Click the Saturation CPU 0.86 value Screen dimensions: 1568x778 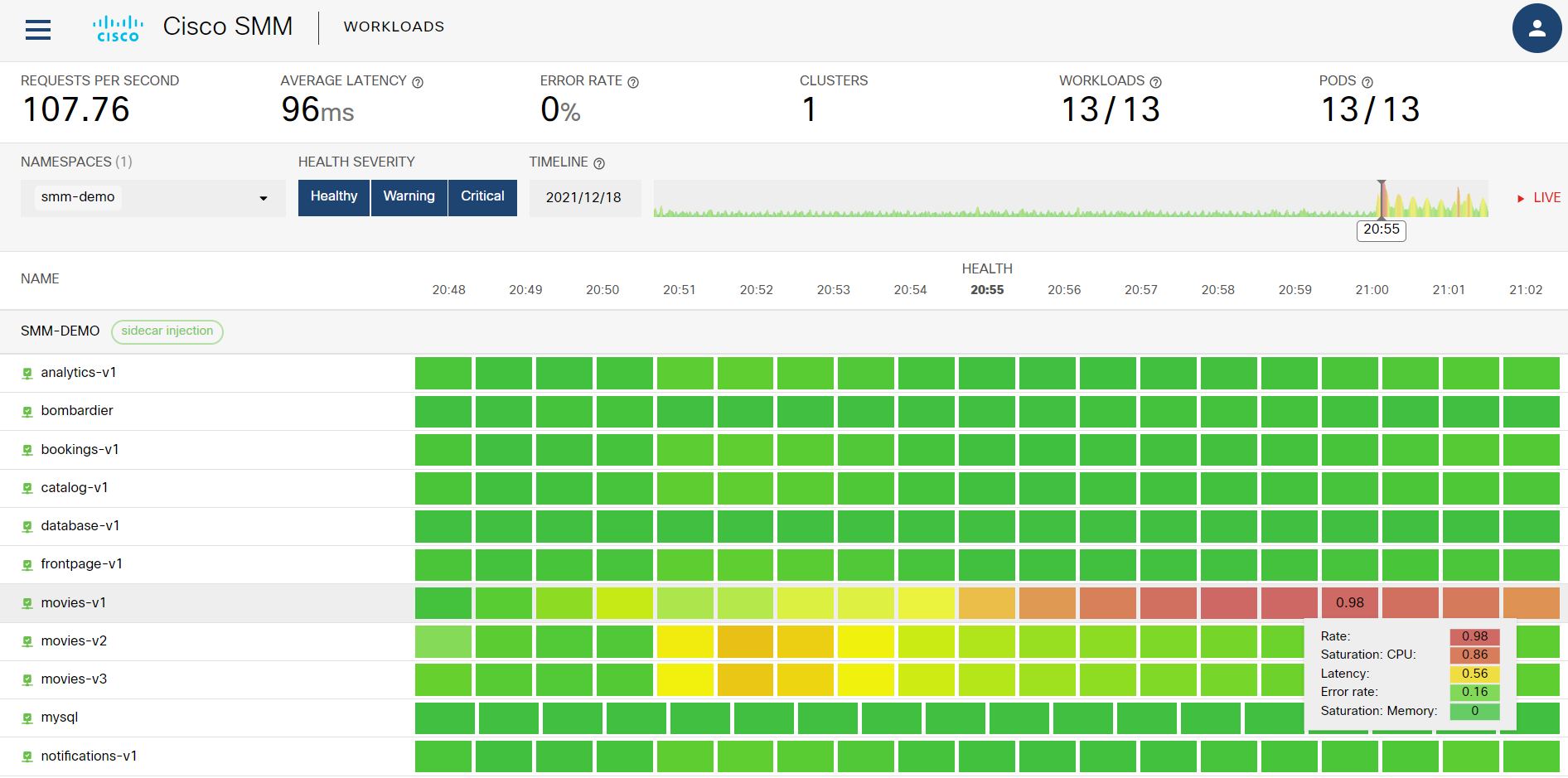point(1474,655)
